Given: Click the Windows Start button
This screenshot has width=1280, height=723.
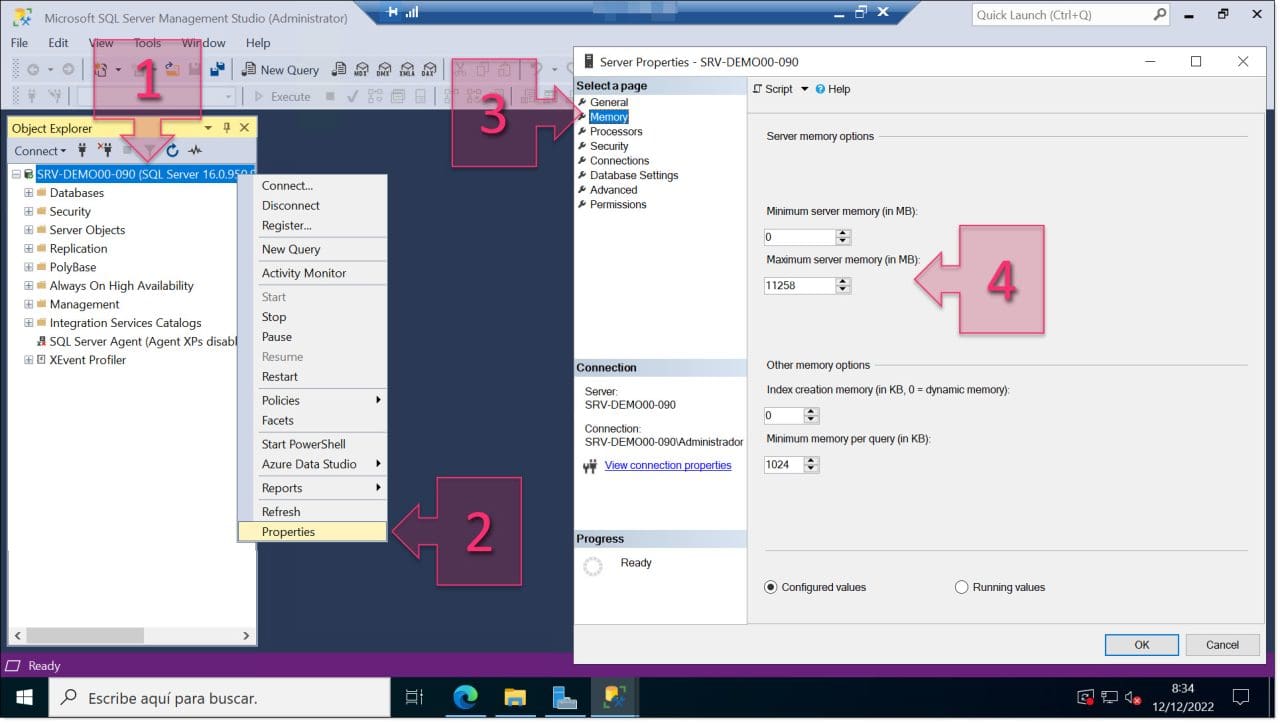Looking at the screenshot, I should pyautogui.click(x=24, y=697).
